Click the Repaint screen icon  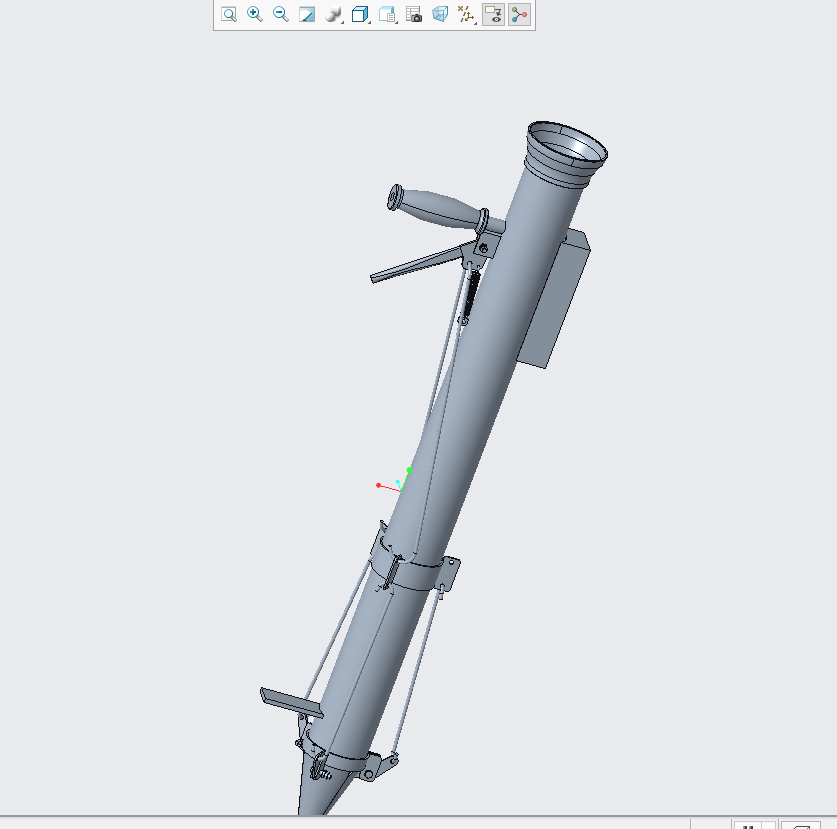[307, 14]
